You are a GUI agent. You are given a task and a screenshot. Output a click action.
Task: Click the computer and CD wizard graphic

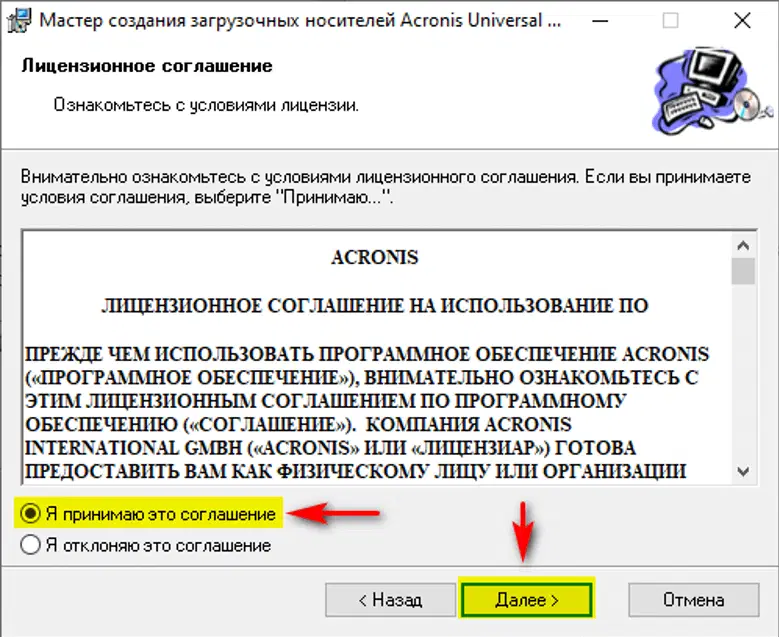[712, 91]
